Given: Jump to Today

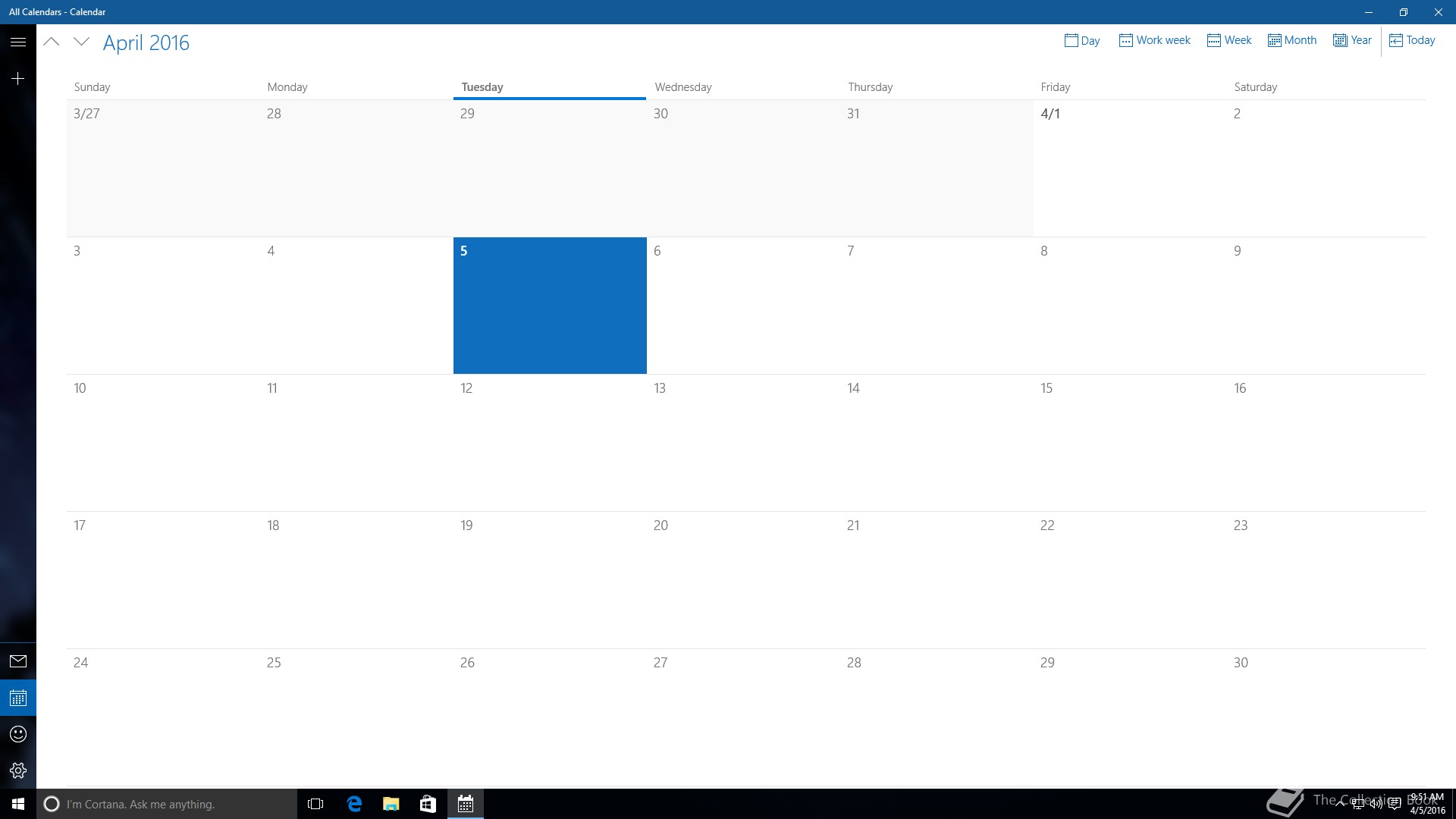Looking at the screenshot, I should pos(1412,40).
